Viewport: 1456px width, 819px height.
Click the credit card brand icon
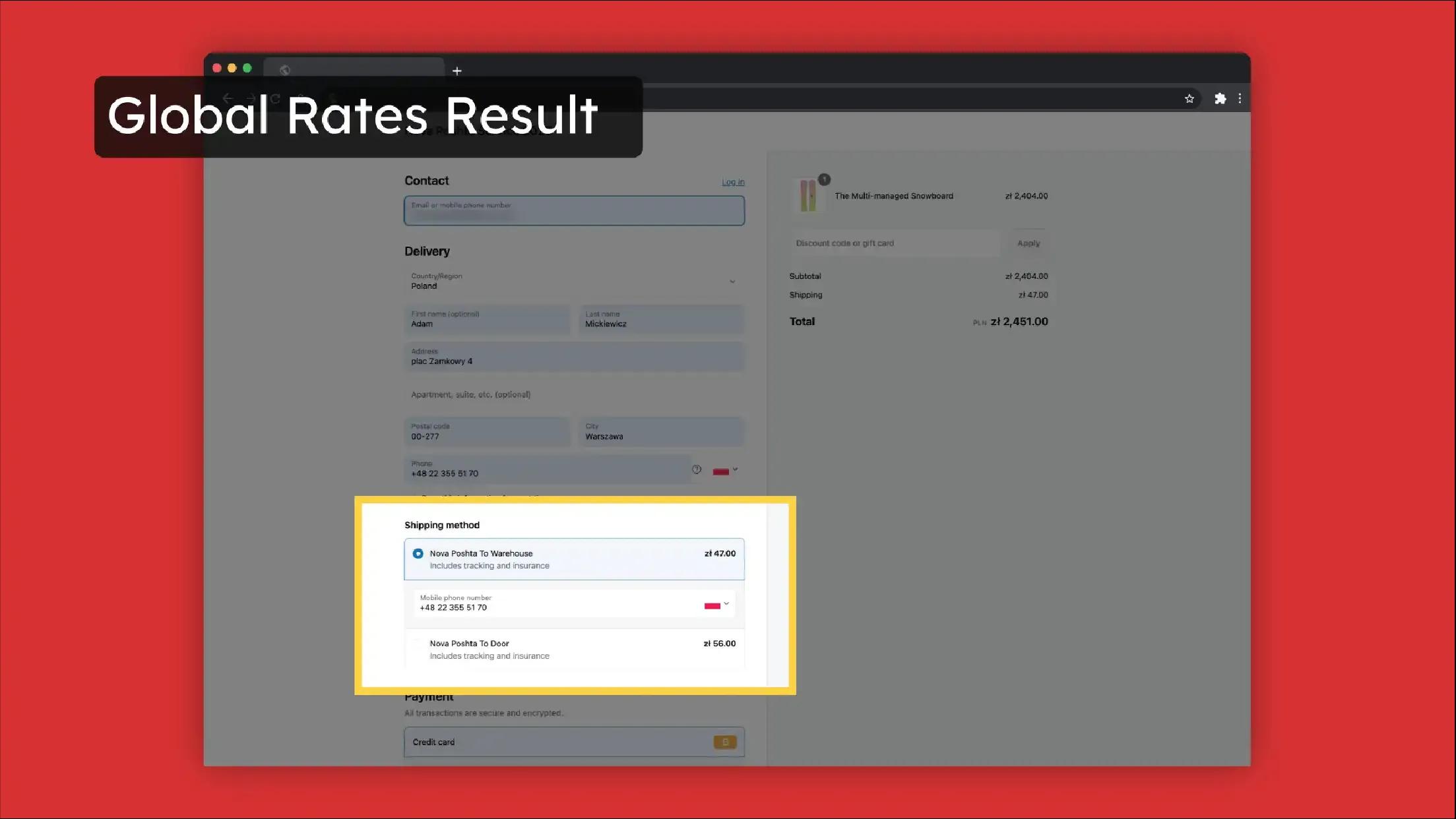click(x=724, y=742)
